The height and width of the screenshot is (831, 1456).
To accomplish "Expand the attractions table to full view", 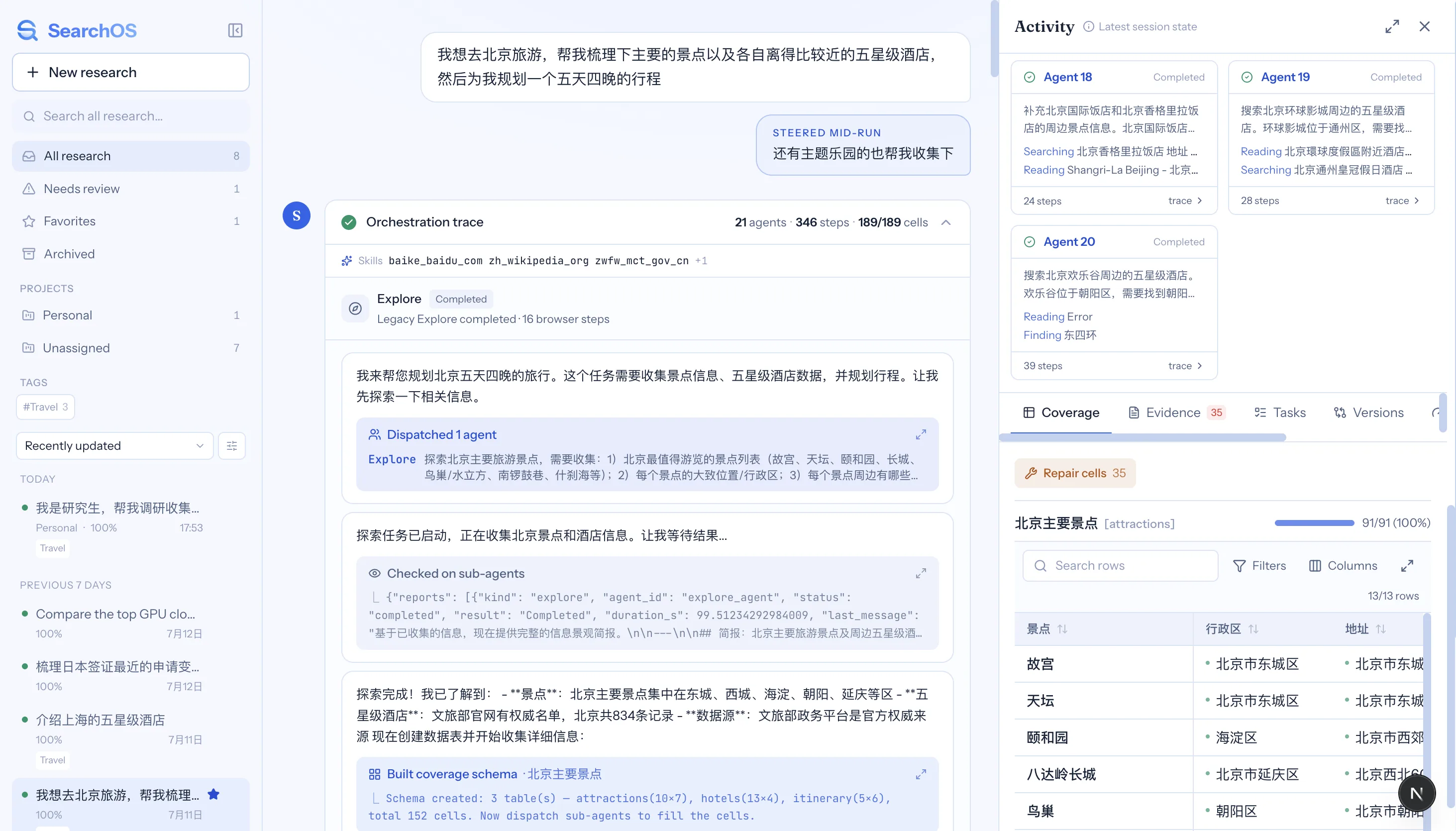I will pos(1407,566).
